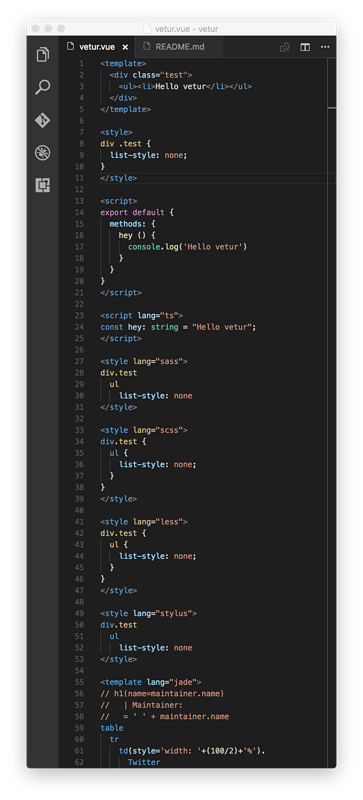The image size is (363, 800).
Task: Click the export default line
Action: pos(137,212)
